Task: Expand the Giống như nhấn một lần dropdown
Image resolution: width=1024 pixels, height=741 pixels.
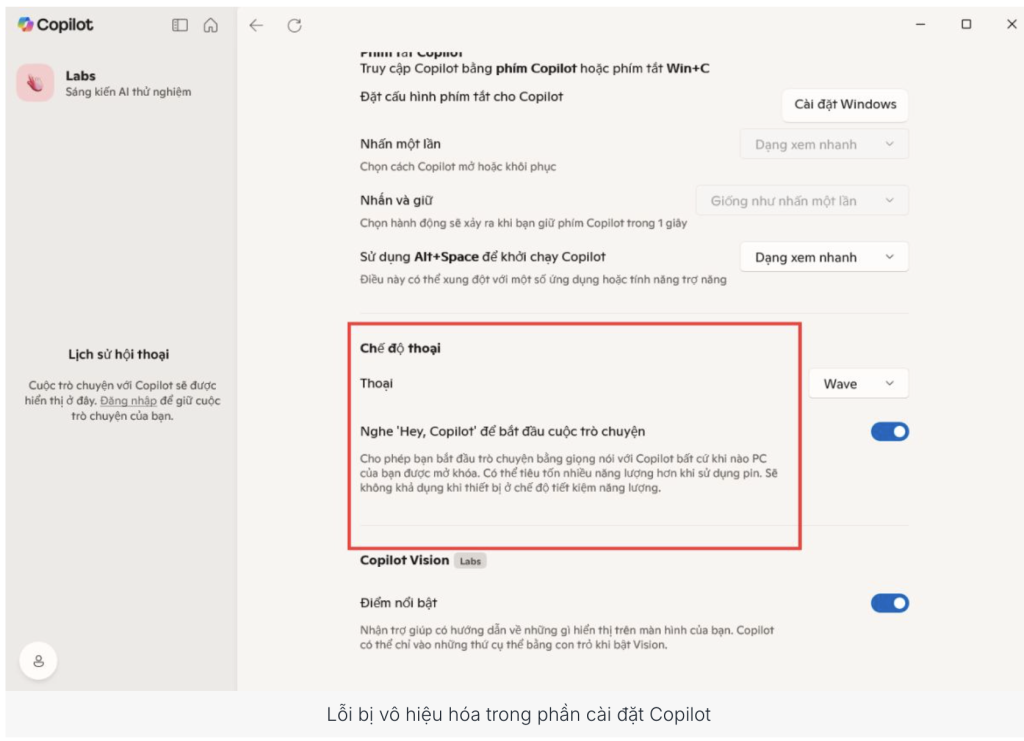Action: point(802,201)
